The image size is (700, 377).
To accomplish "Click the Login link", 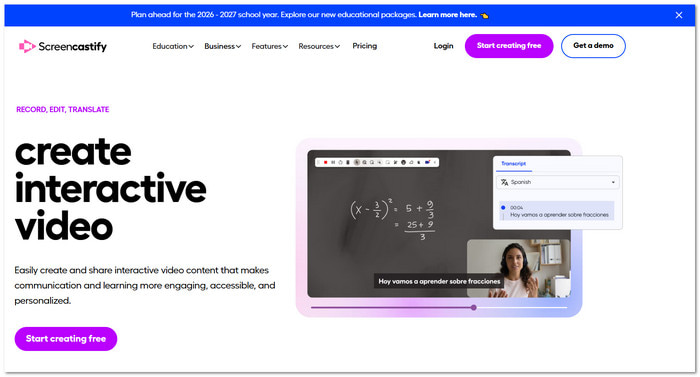I will (443, 46).
